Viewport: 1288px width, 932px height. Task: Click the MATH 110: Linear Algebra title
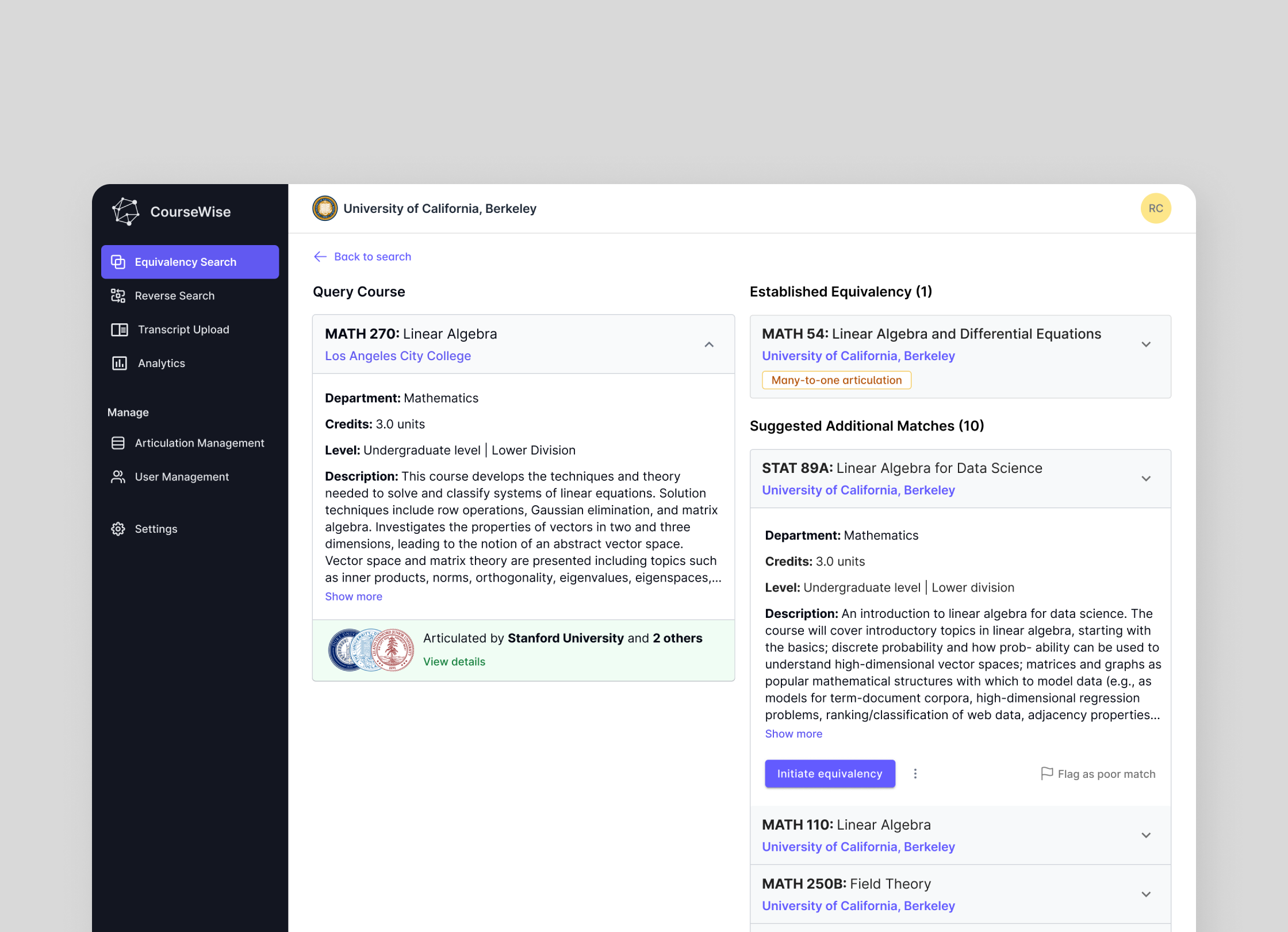[x=846, y=825]
